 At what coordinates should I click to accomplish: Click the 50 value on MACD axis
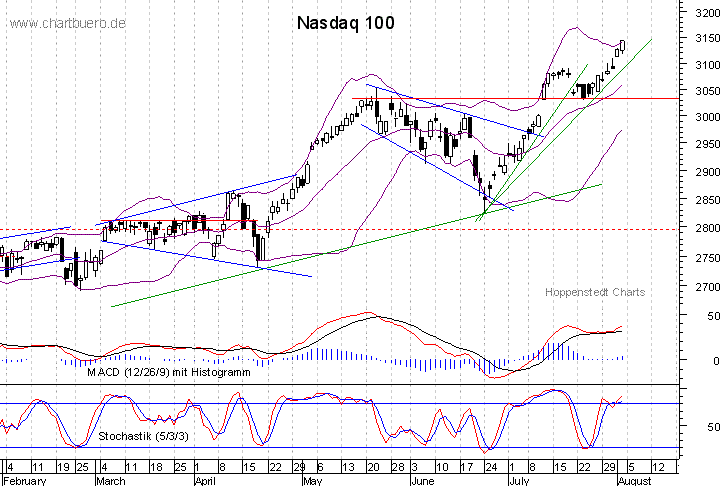pos(713,316)
